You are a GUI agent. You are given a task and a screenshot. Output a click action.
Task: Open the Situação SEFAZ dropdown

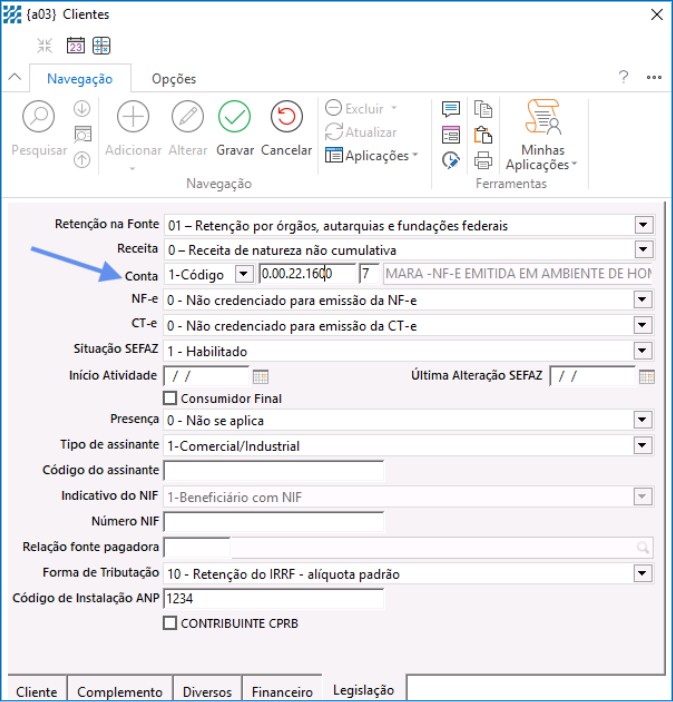pyautogui.click(x=643, y=351)
